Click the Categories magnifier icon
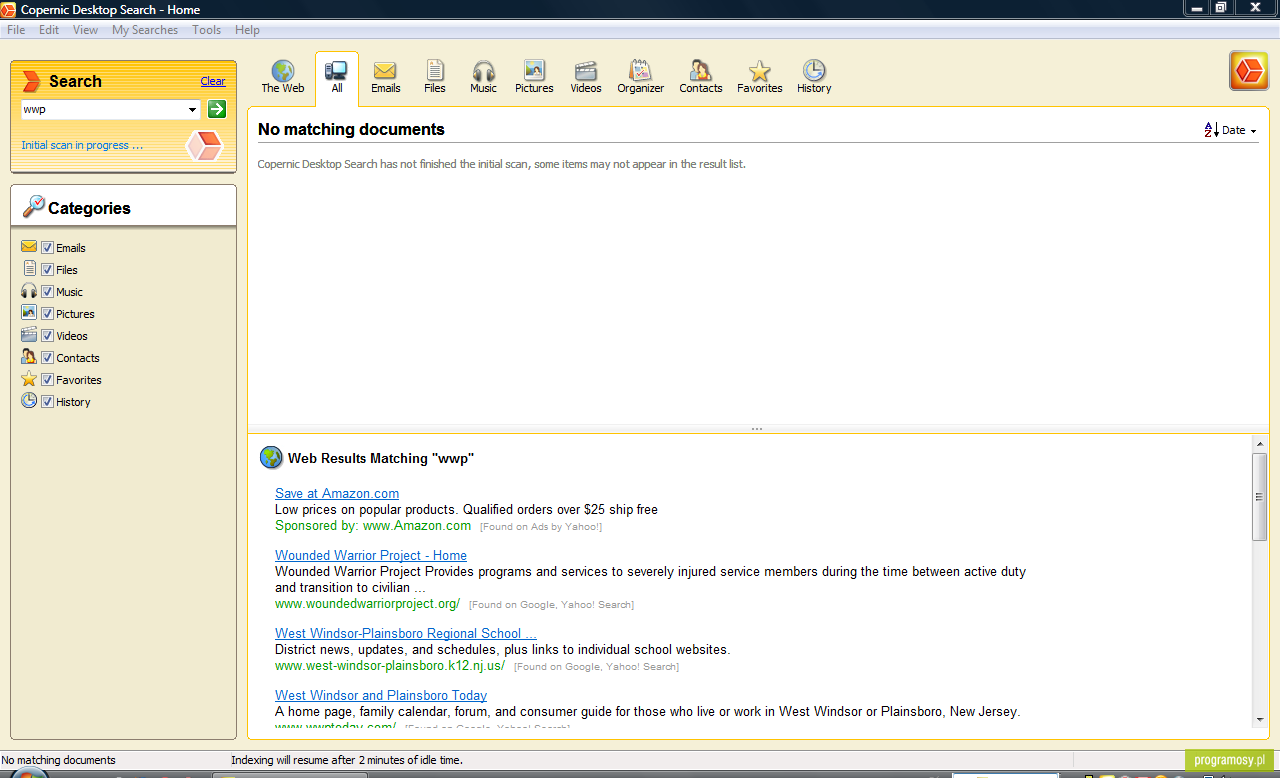Screen dimensions: 1280x778 pos(33,206)
